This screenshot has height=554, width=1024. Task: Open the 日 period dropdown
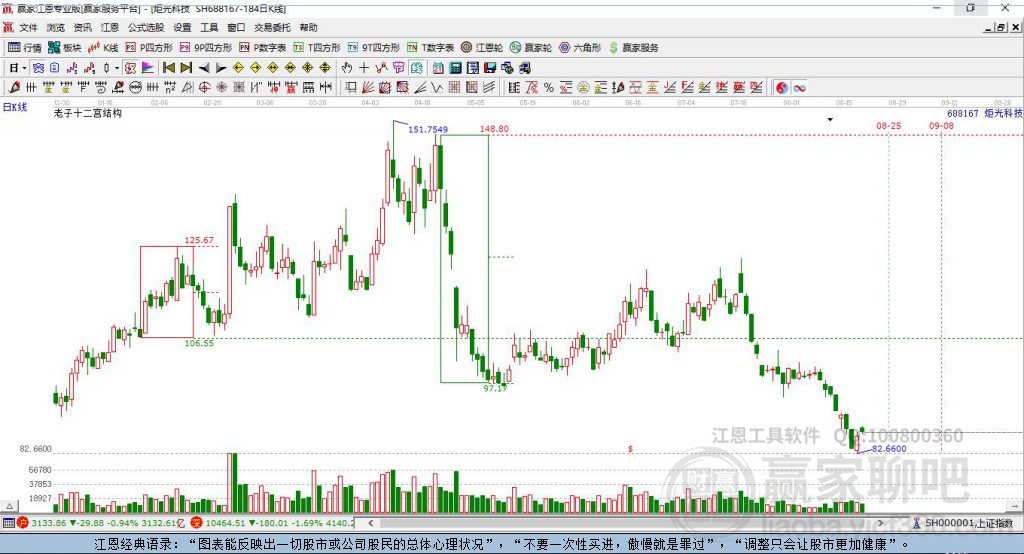(18, 68)
